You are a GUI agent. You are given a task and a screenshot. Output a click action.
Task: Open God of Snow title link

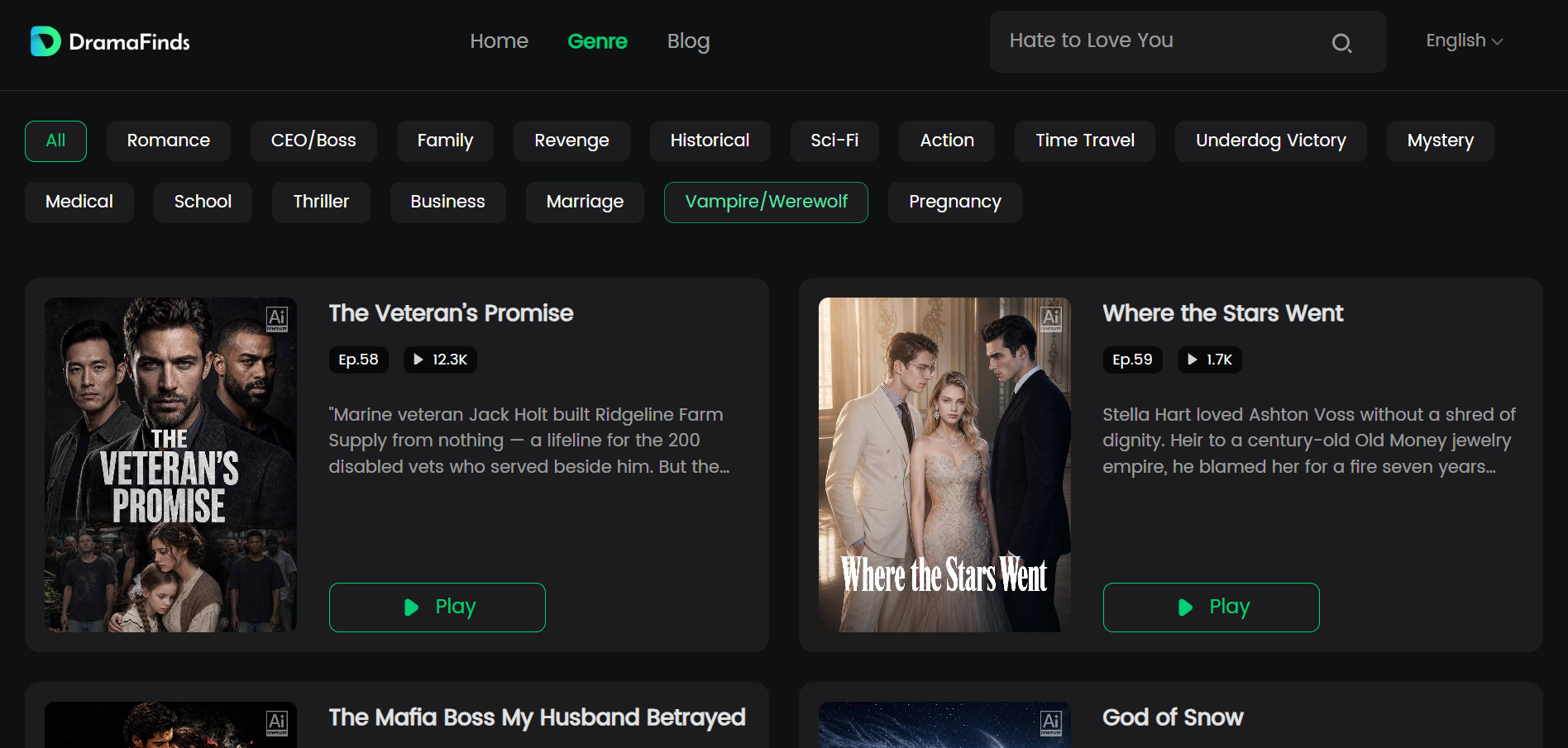point(1173,717)
